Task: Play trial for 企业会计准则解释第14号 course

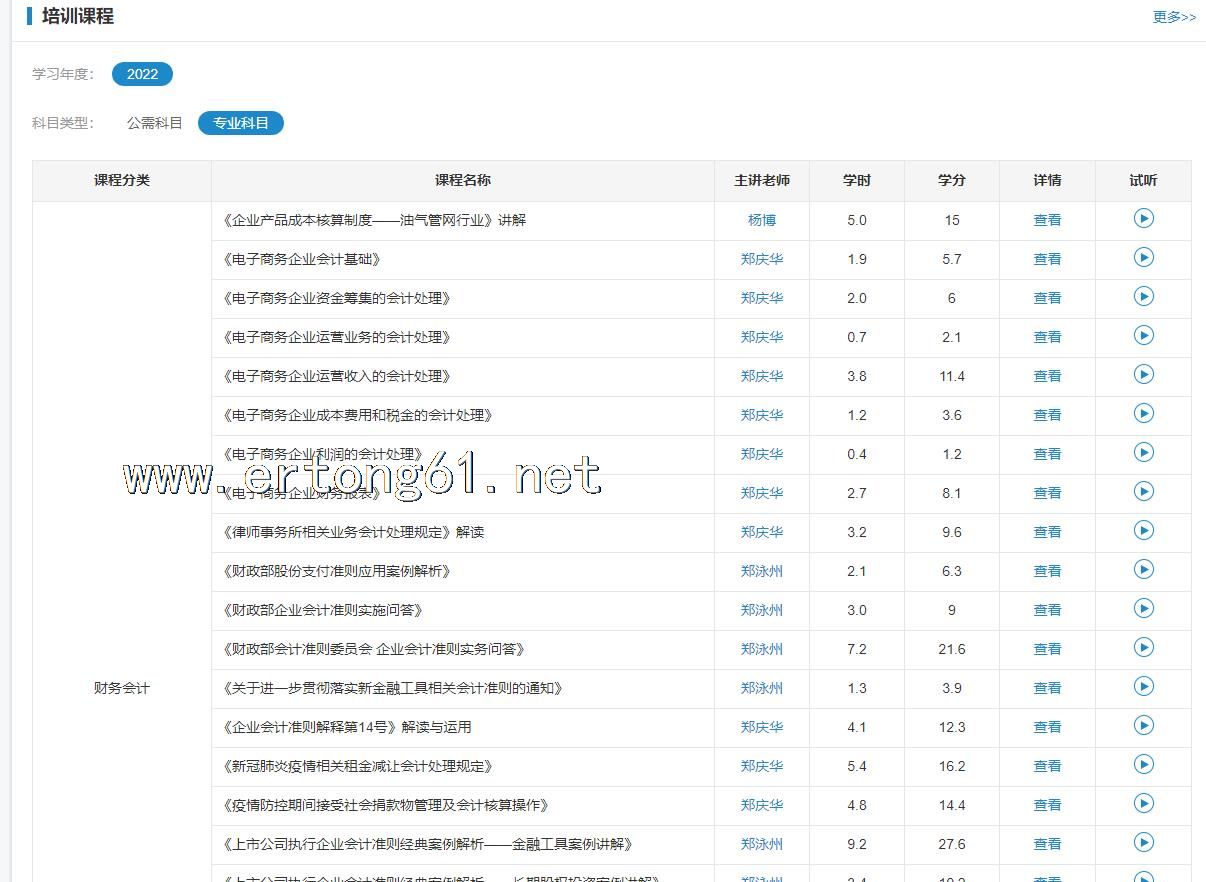Action: click(x=1143, y=725)
